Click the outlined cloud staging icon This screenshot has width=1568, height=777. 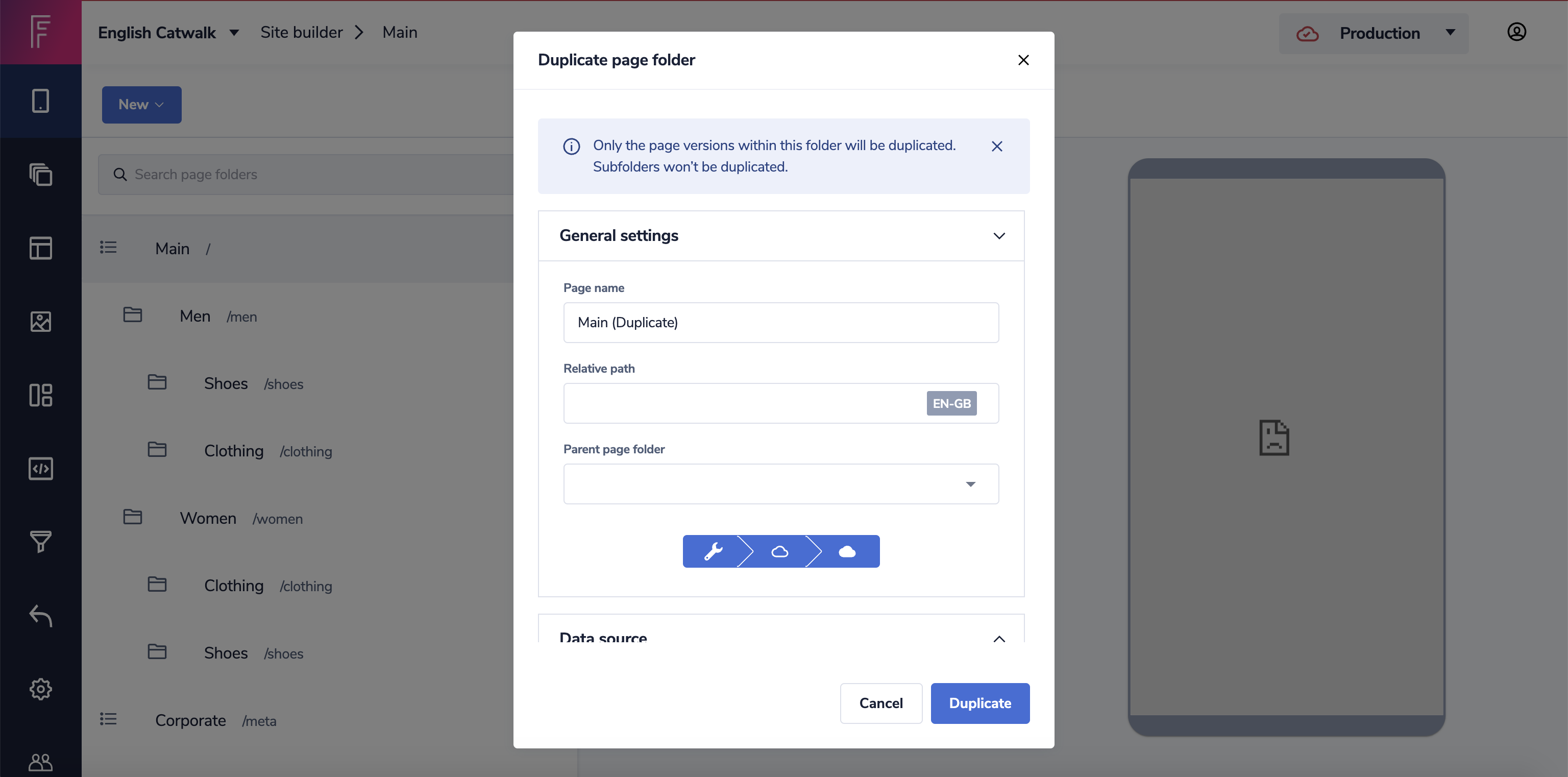780,551
